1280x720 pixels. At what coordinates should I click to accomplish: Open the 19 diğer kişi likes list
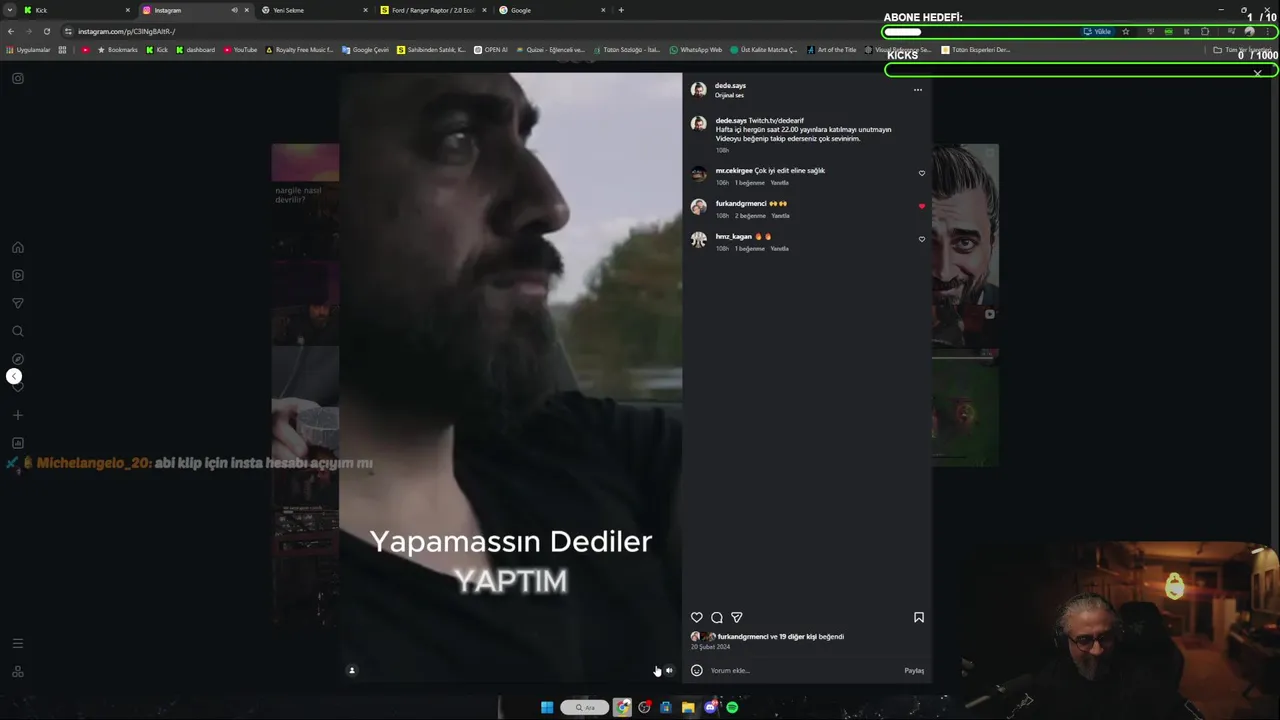point(798,636)
